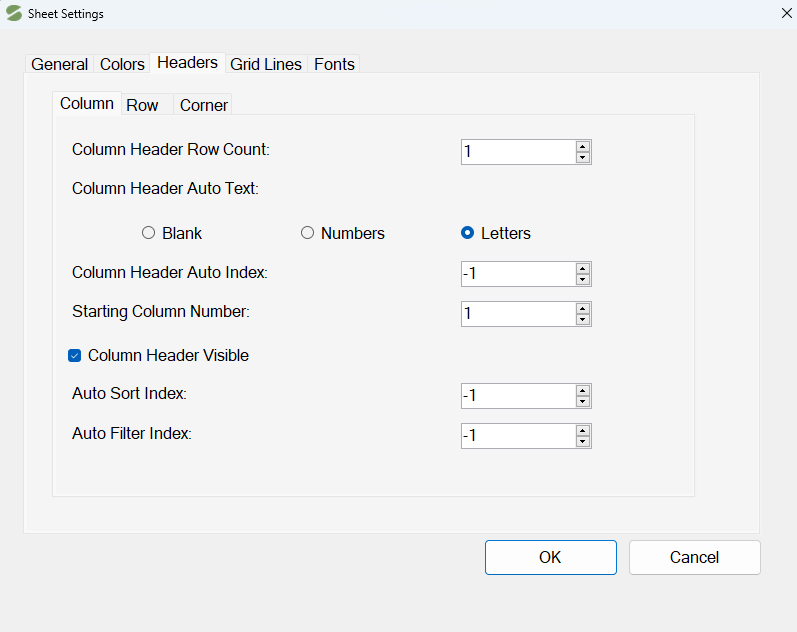The width and height of the screenshot is (797, 632).
Task: Toggle the Column Header Visible checkbox
Action: coord(75,355)
